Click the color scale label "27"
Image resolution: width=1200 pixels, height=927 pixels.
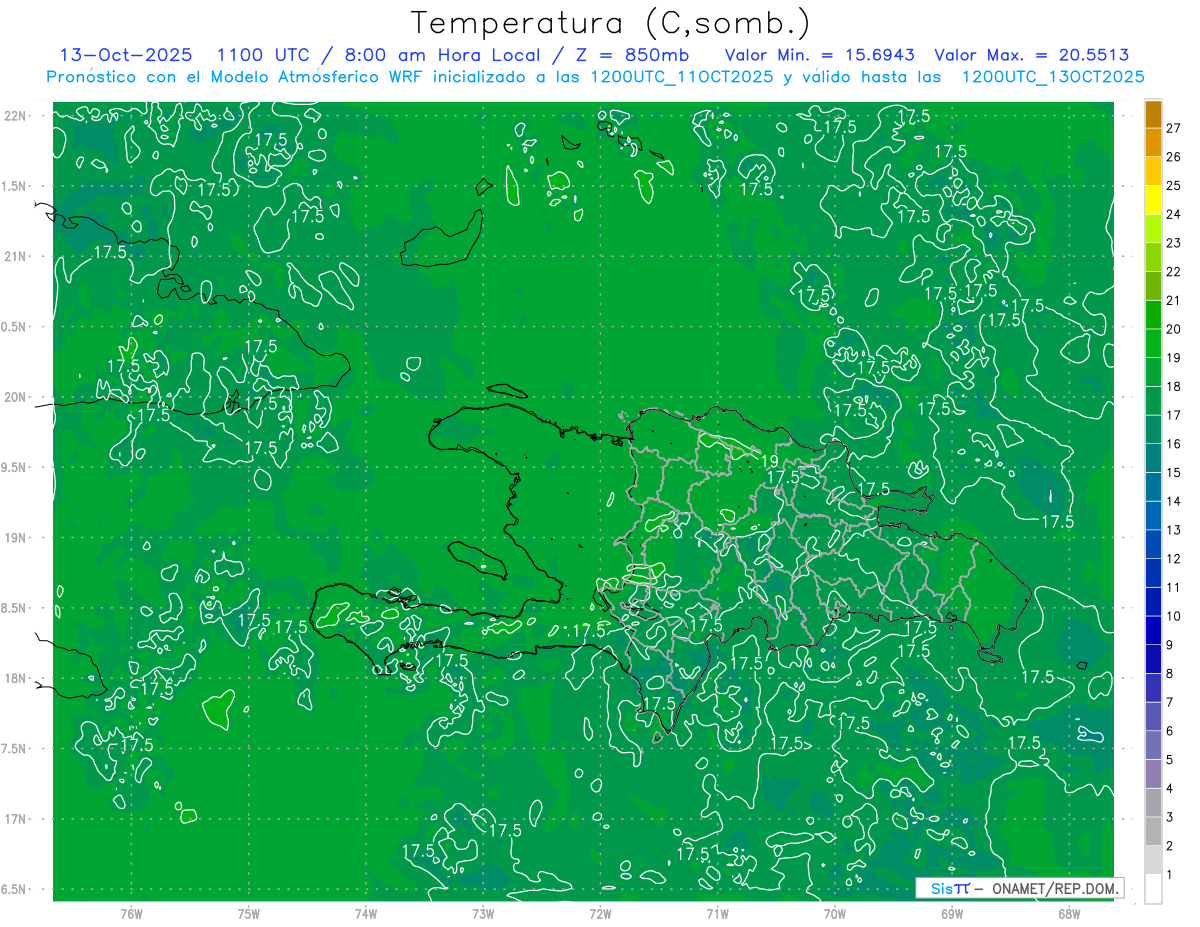(1175, 128)
